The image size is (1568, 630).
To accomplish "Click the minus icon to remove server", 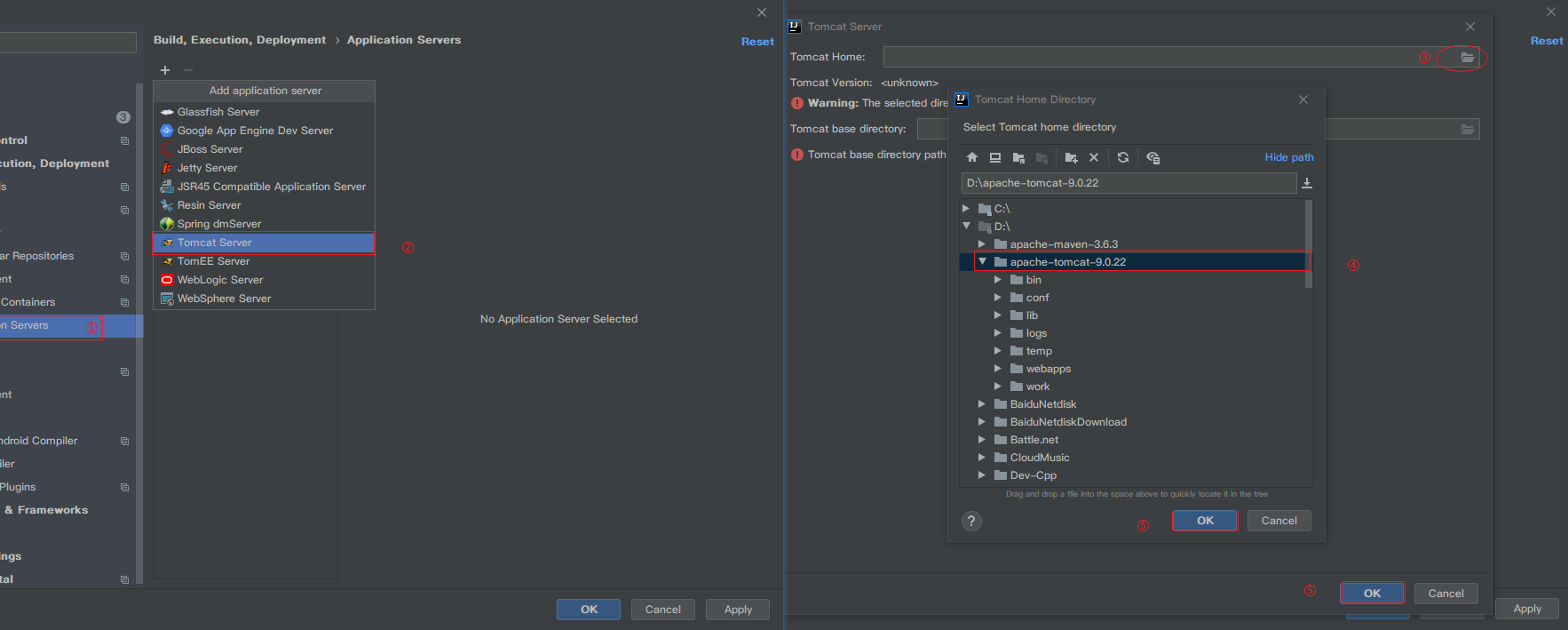I will tap(188, 70).
